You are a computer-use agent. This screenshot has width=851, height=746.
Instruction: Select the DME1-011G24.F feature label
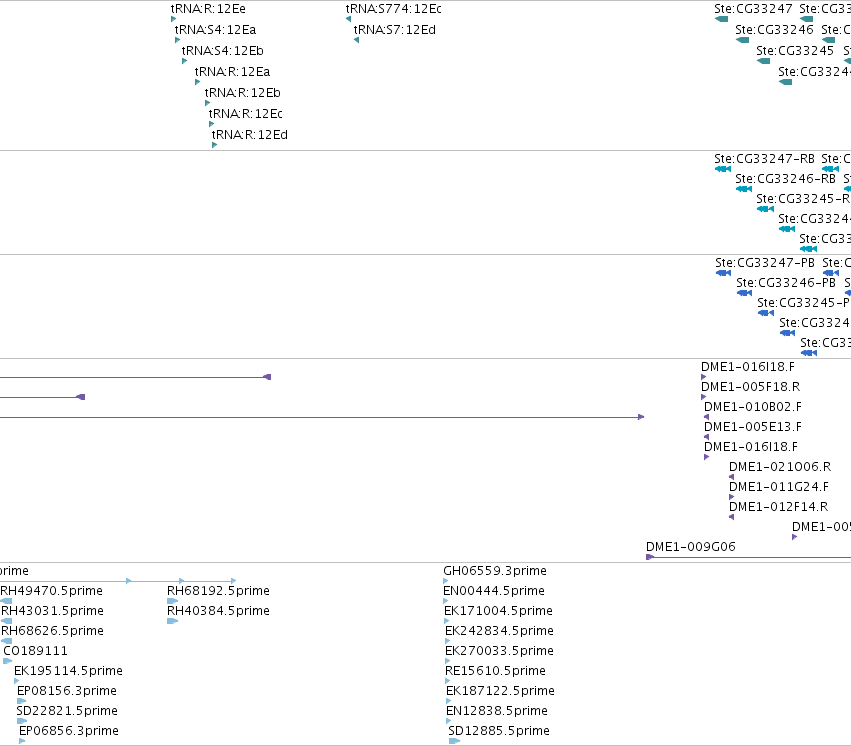[779, 487]
